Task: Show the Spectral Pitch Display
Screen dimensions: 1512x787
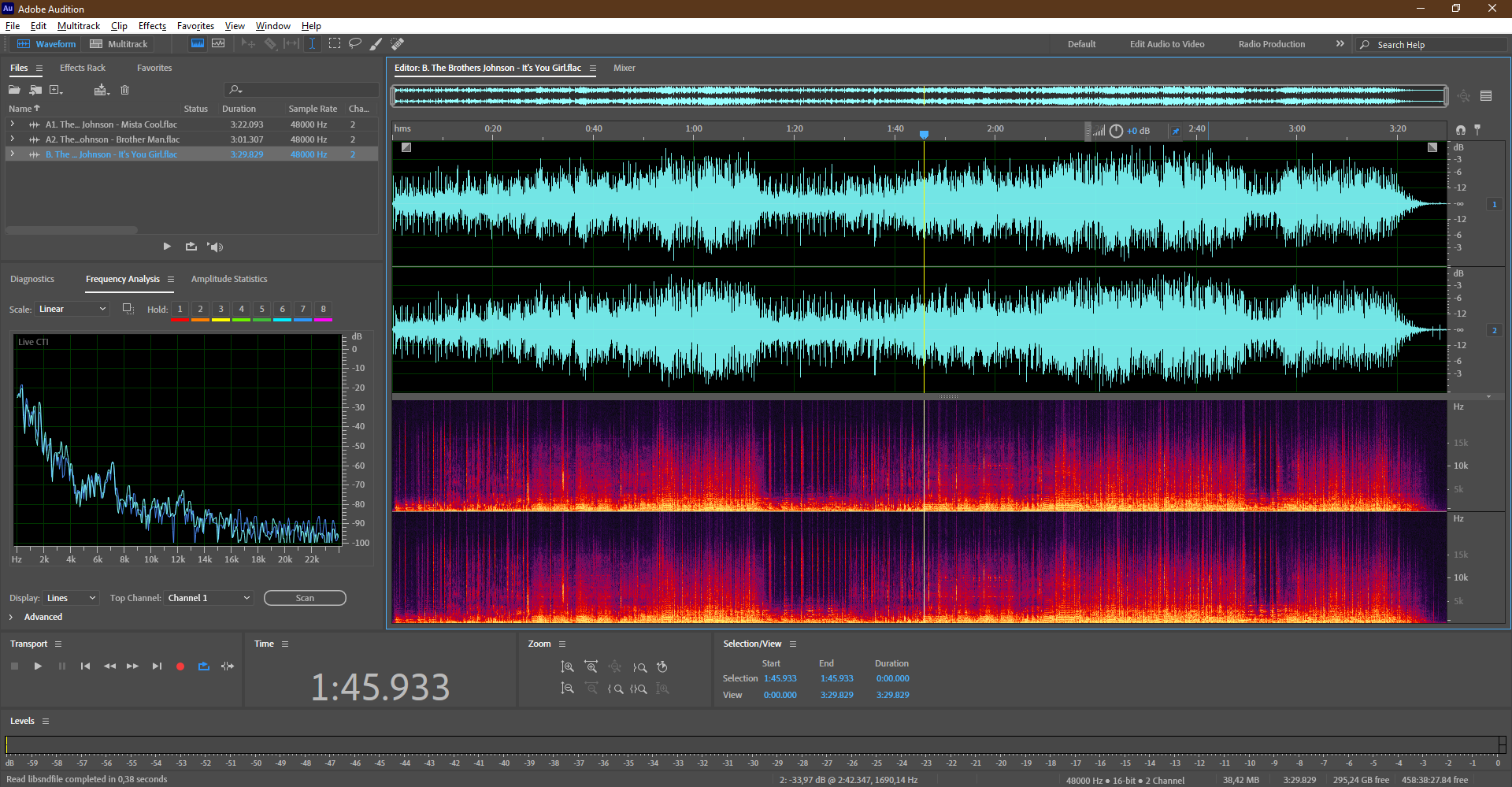Action: point(218,44)
